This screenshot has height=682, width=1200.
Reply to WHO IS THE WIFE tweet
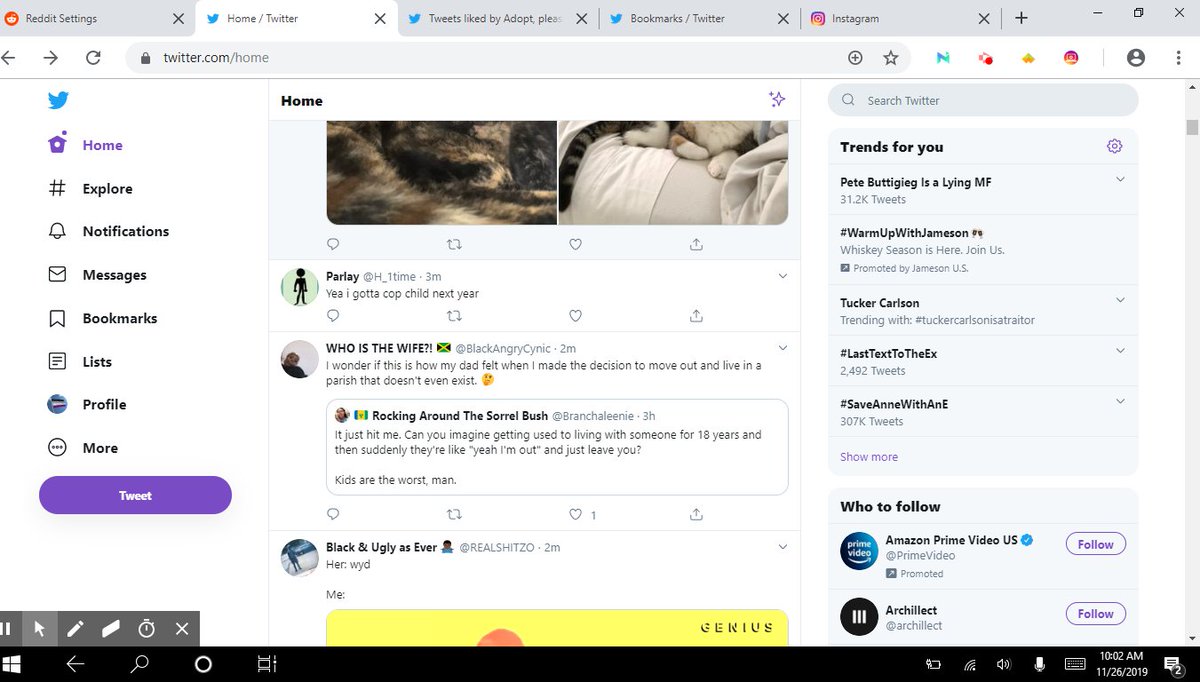[334, 514]
